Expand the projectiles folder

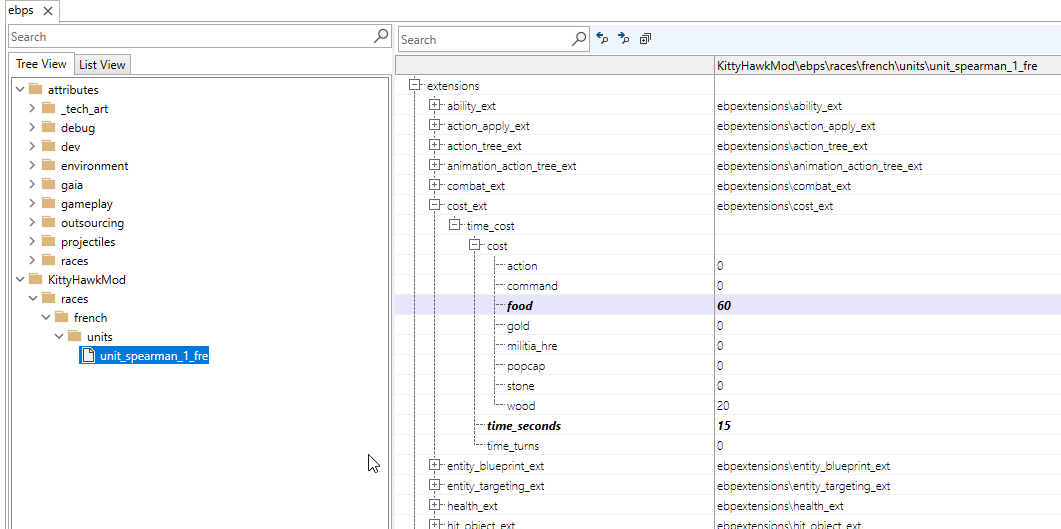pyautogui.click(x=32, y=242)
